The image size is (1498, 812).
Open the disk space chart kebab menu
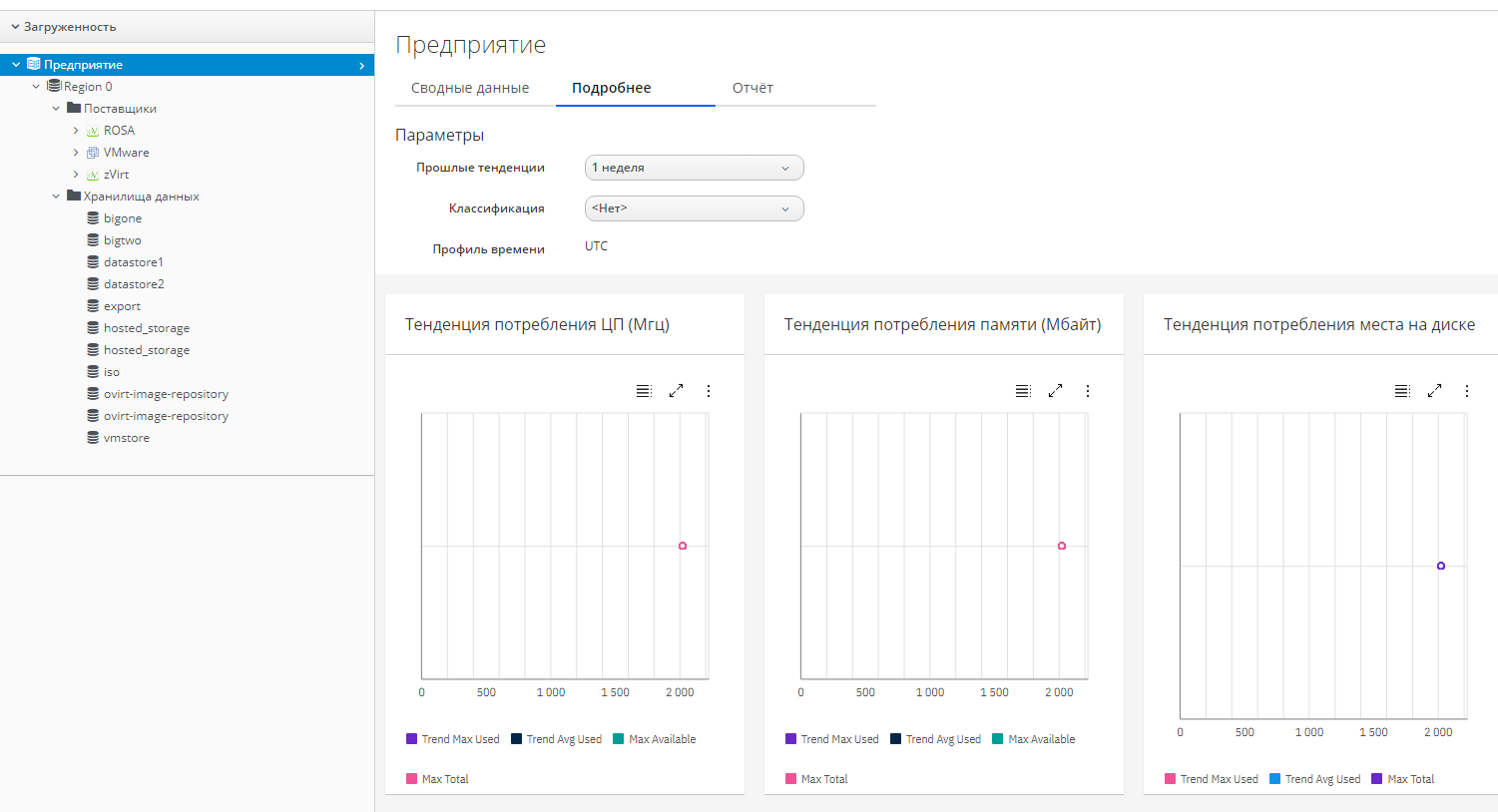tap(1467, 391)
